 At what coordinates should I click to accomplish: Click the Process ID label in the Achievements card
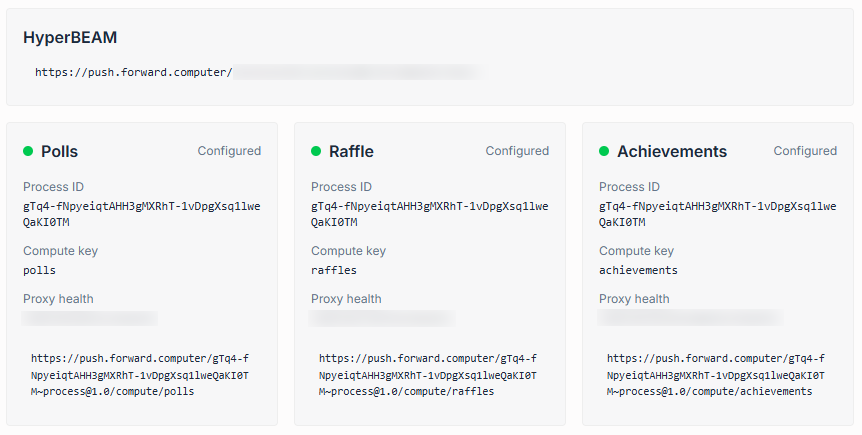[629, 187]
